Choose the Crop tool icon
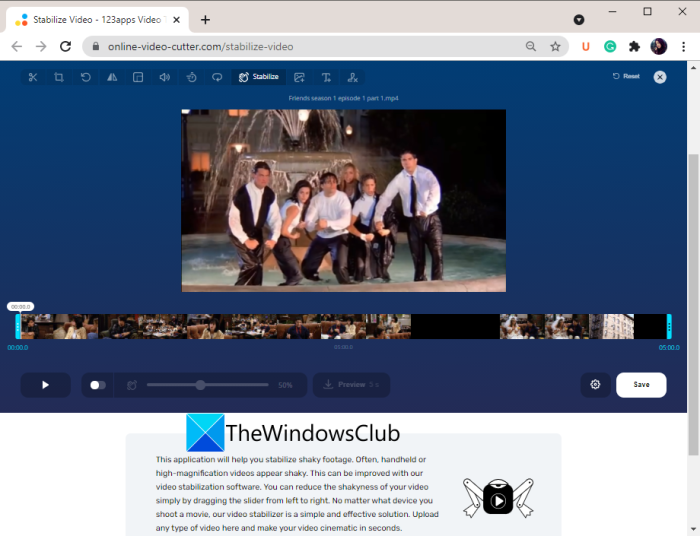The width and height of the screenshot is (700, 536). (x=59, y=77)
